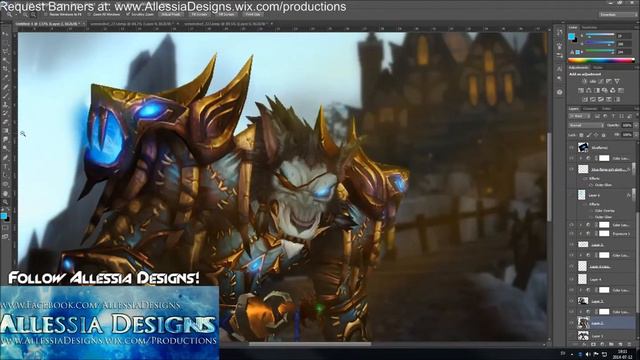Open the Color panel flyout menu
The height and width of the screenshot is (360, 640).
tap(635, 28)
